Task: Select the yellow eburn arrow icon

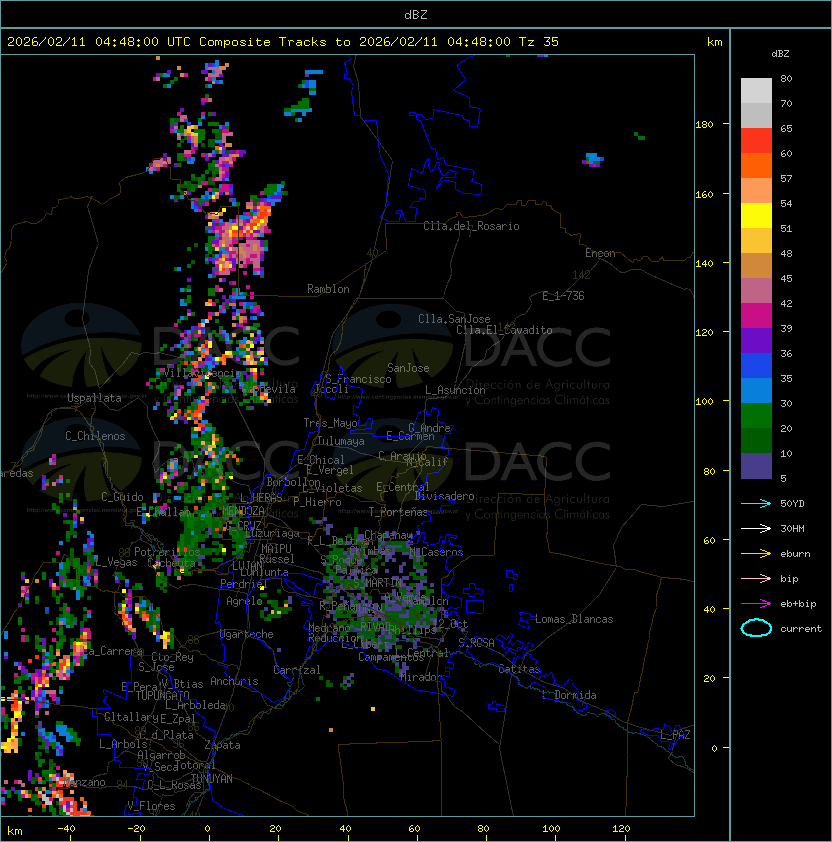Action: [756, 554]
